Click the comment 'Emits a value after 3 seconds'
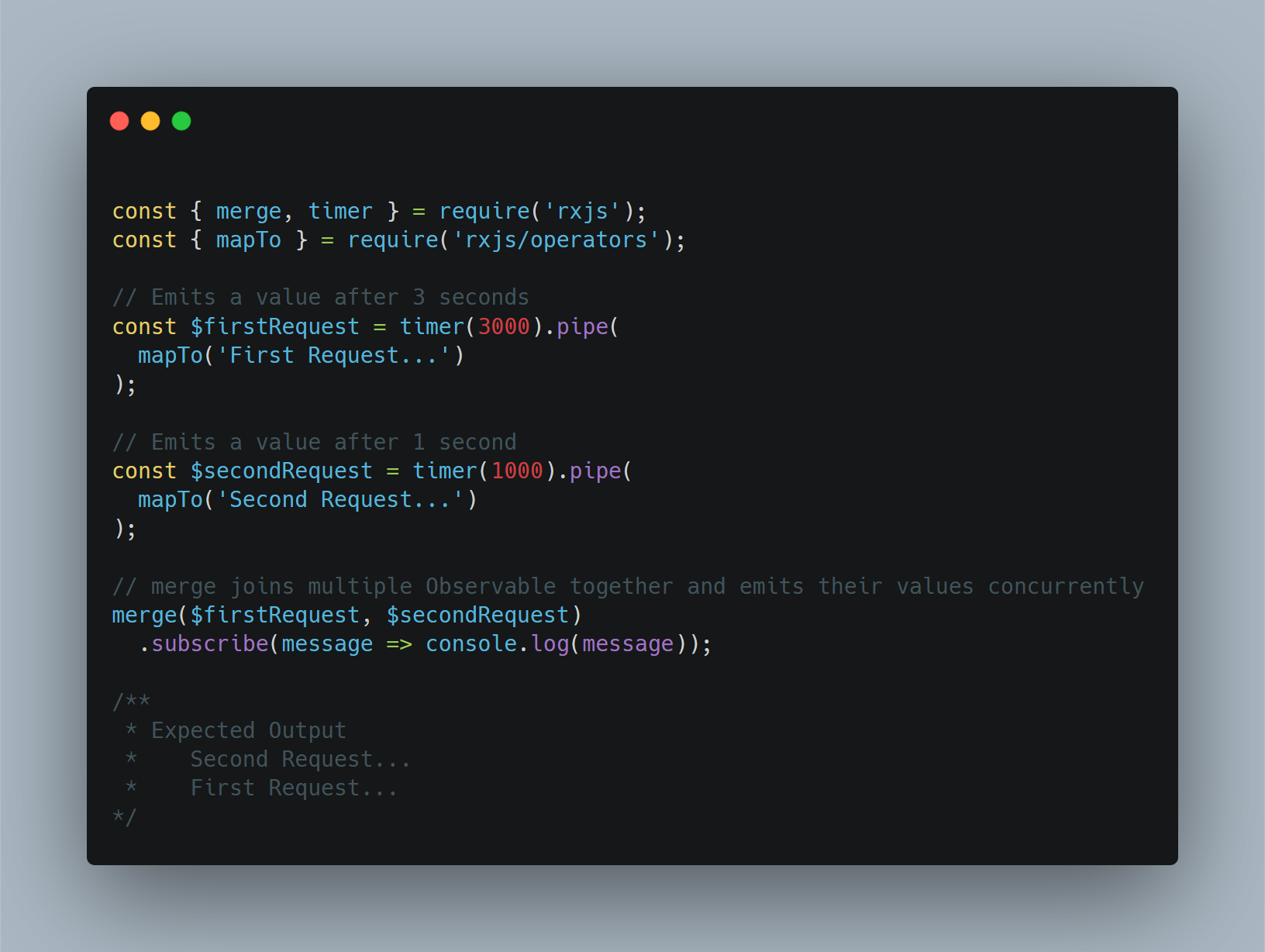 coord(320,297)
